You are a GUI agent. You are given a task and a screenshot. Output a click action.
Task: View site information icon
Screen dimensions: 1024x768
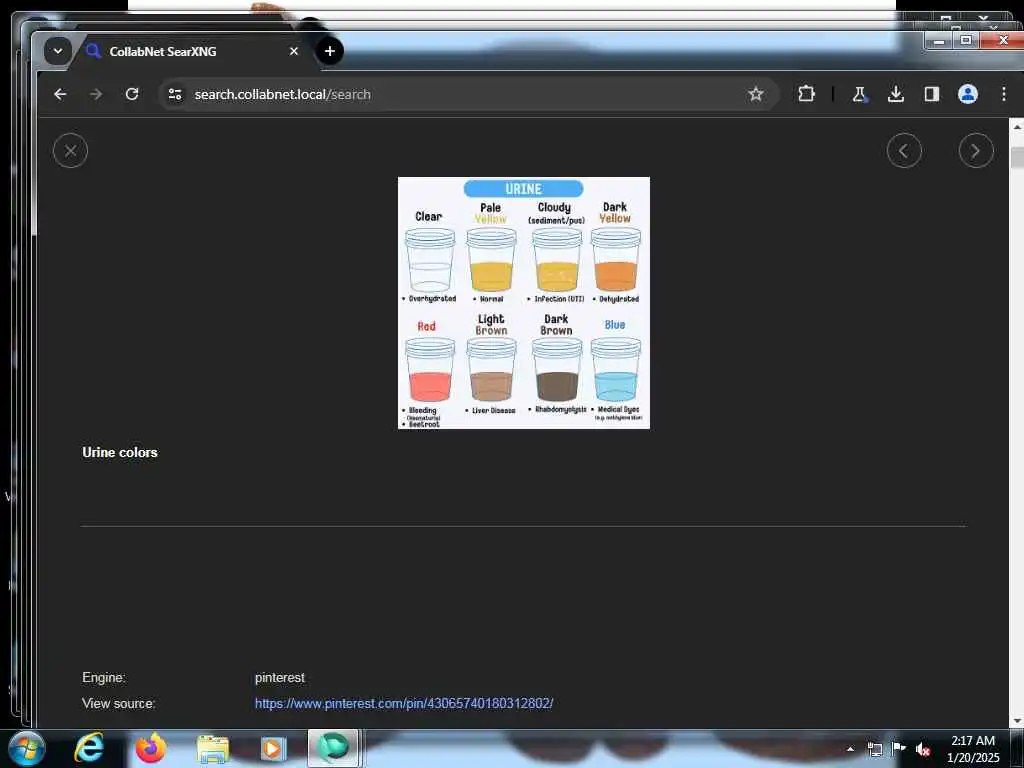pyautogui.click(x=174, y=94)
